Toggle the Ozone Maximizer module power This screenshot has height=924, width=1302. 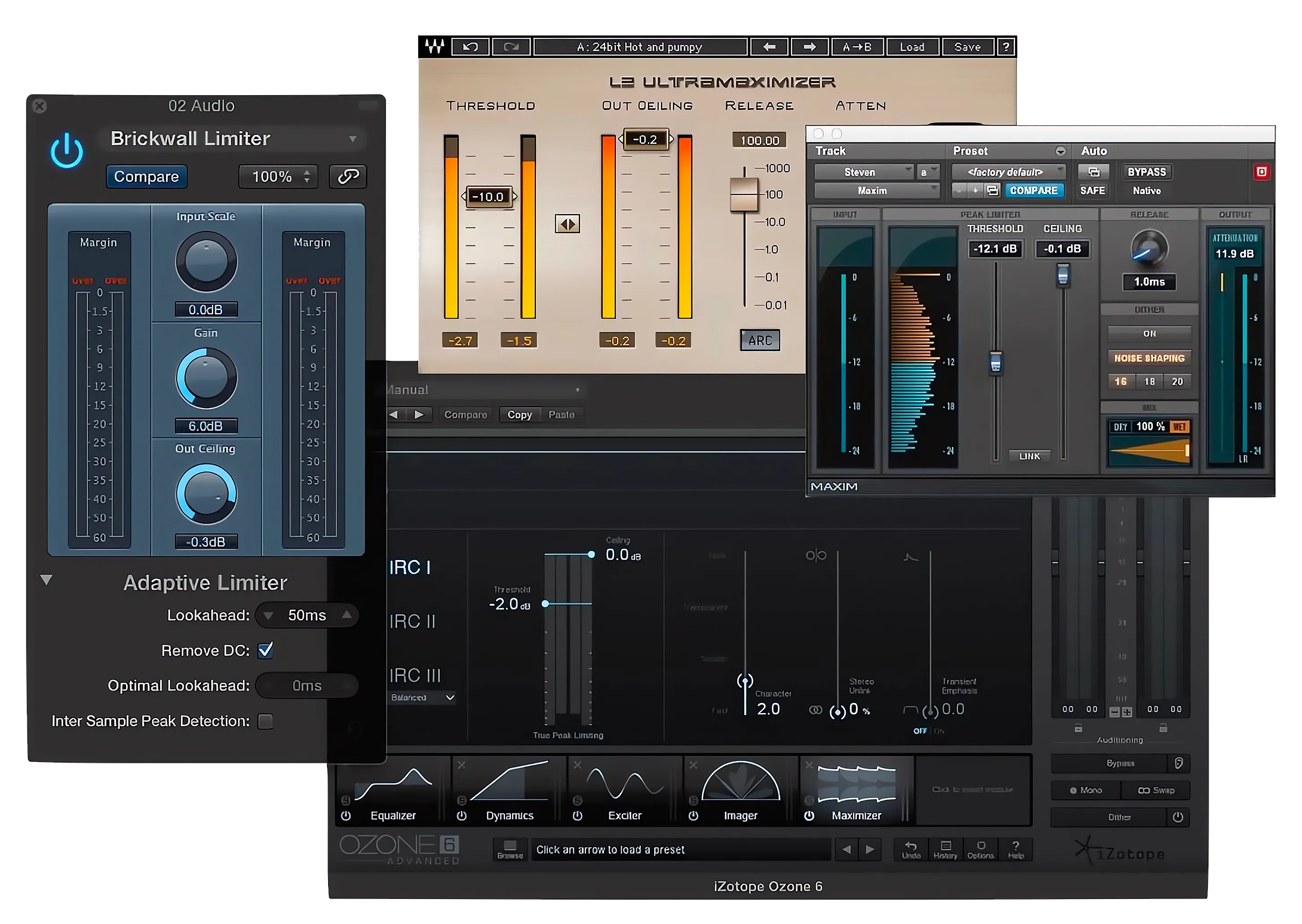(x=809, y=815)
